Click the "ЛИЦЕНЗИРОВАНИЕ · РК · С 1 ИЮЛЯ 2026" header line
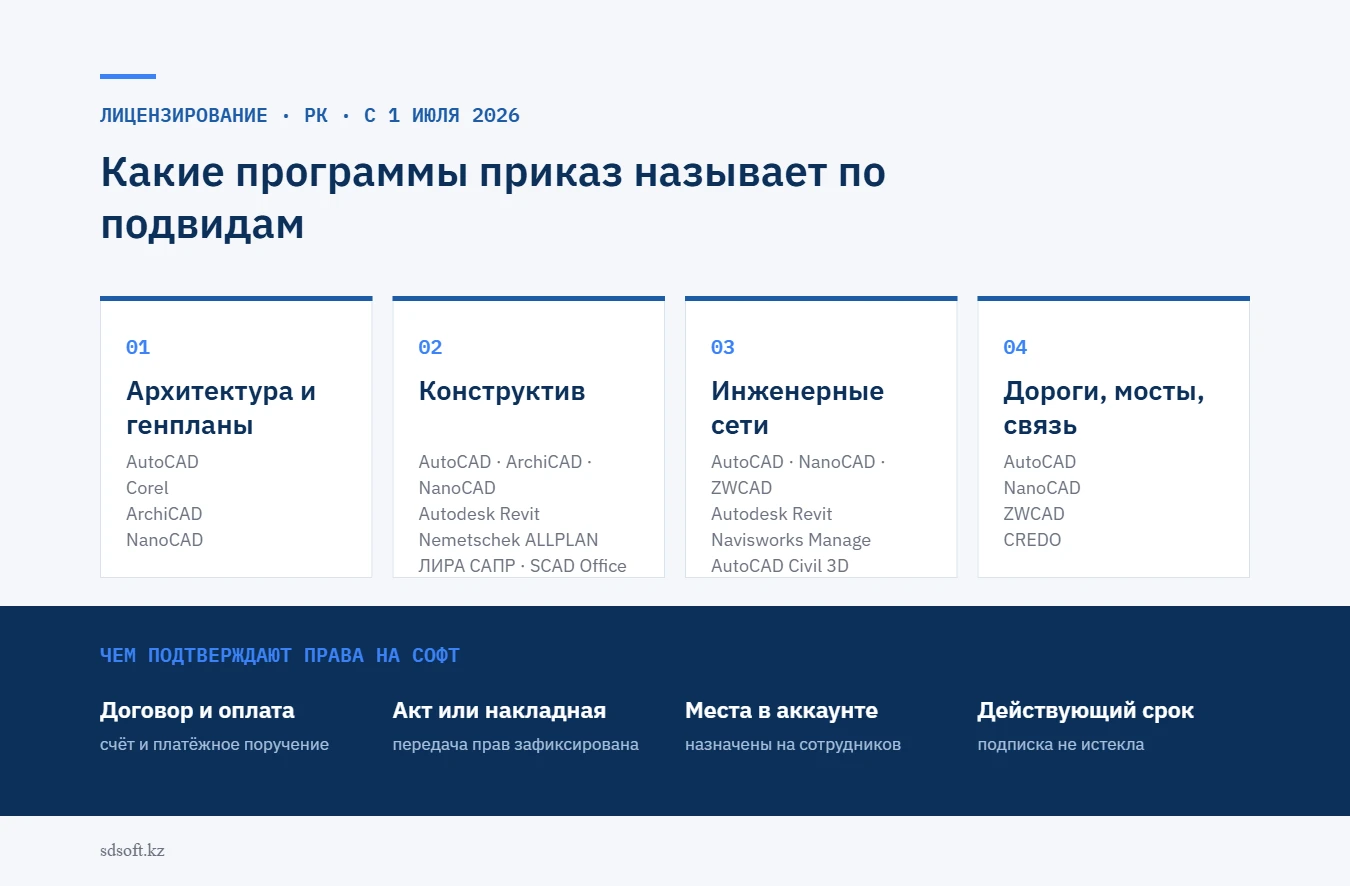 click(310, 115)
